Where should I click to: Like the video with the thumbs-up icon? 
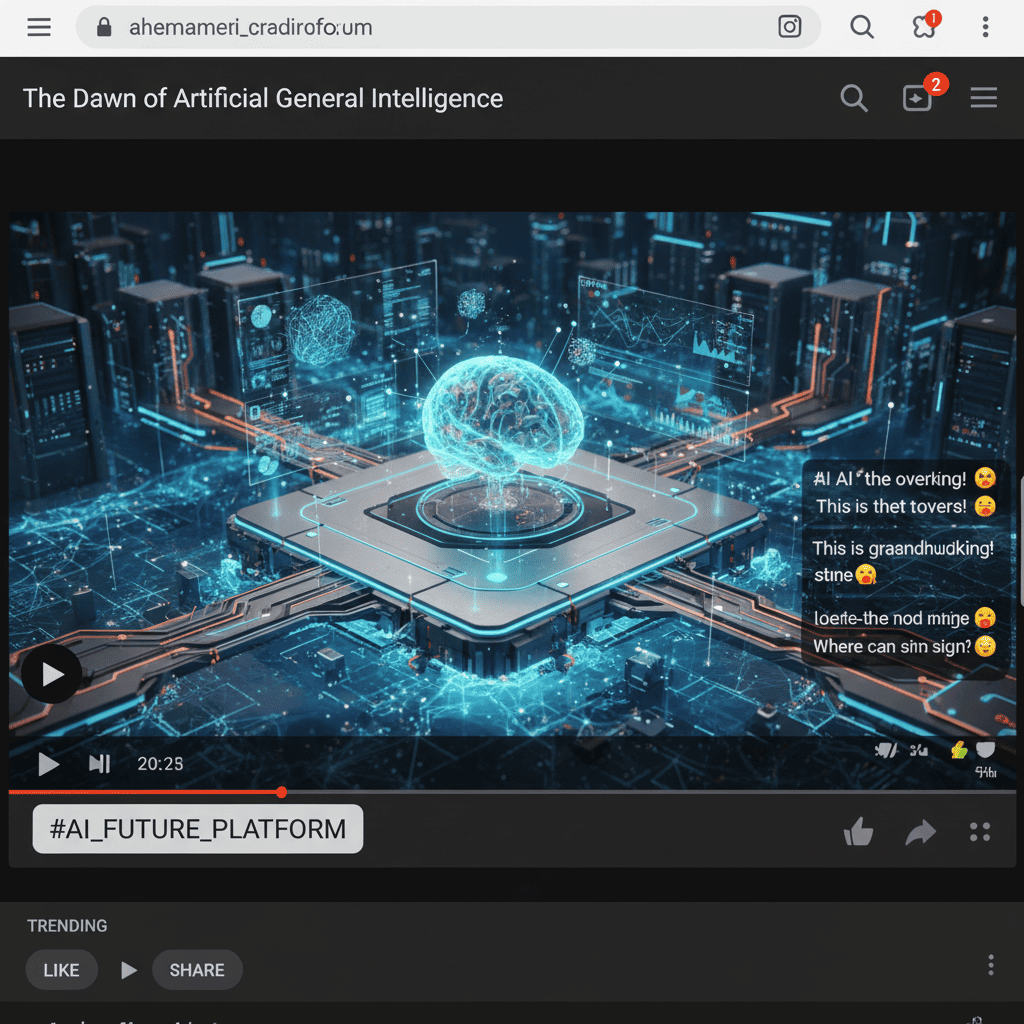coord(858,832)
